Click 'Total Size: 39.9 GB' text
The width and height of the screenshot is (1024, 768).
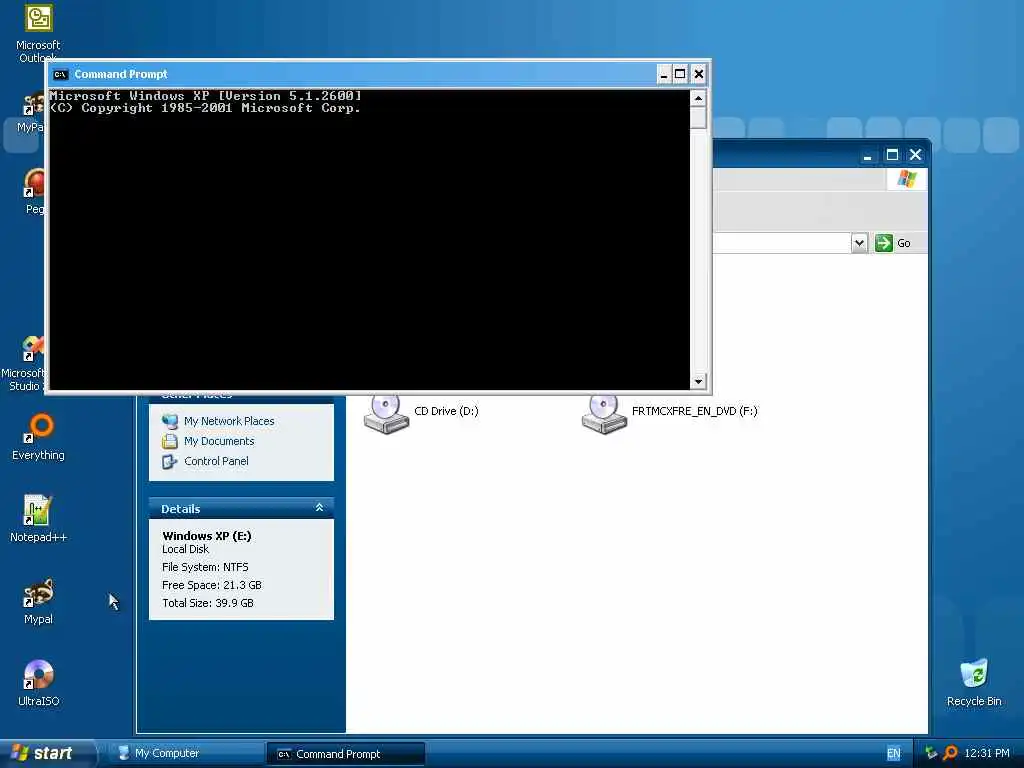click(x=208, y=603)
